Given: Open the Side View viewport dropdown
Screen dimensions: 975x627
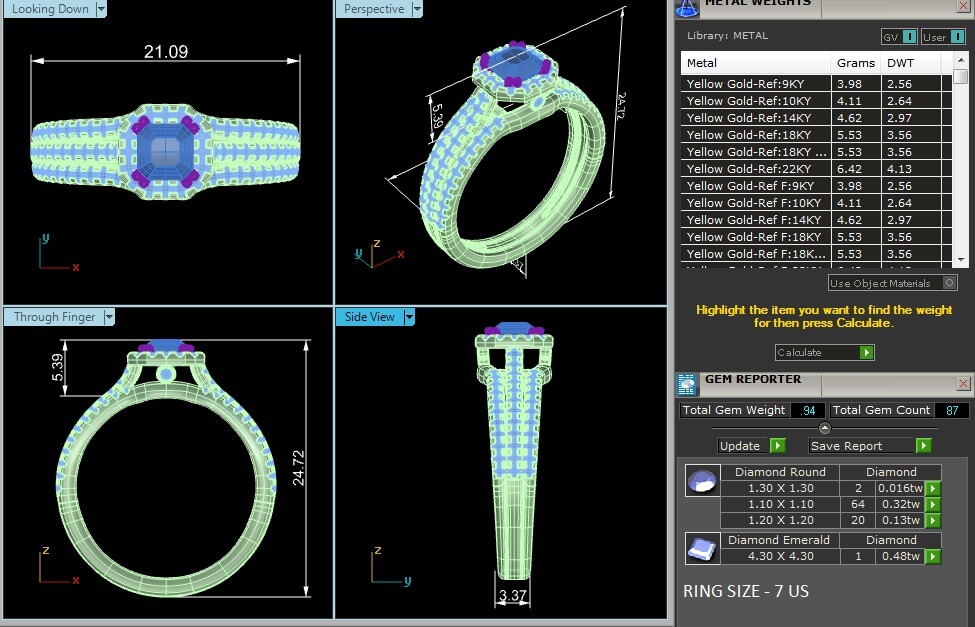Looking at the screenshot, I should (x=408, y=317).
